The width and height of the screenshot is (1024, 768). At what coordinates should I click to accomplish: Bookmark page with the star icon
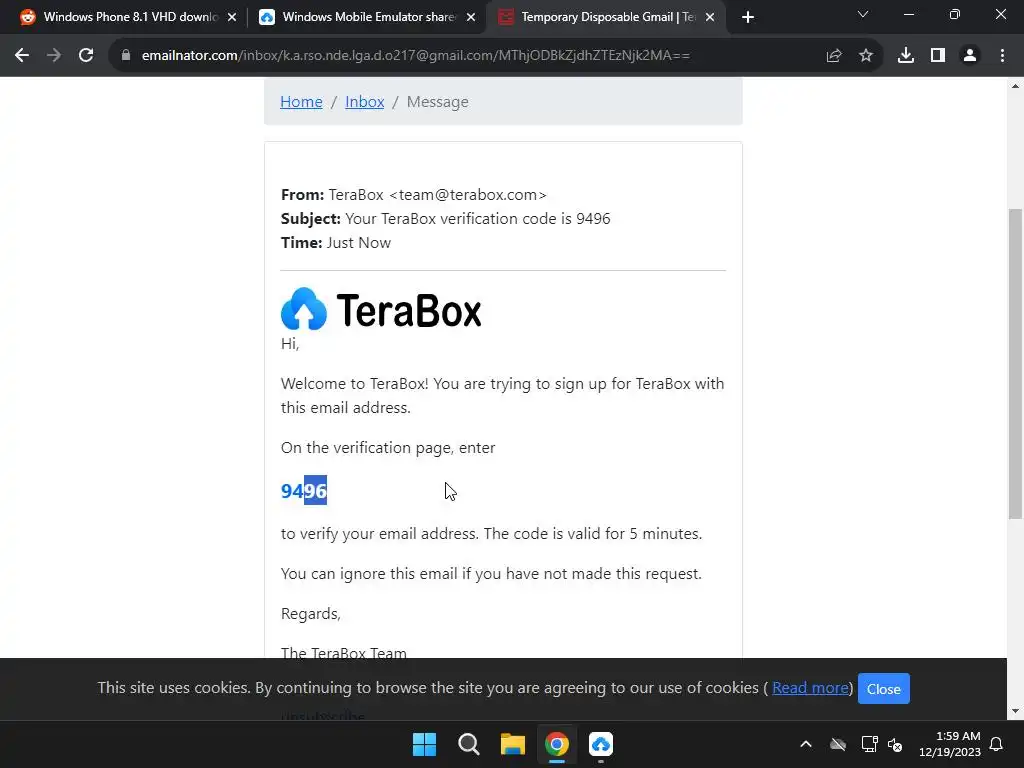(x=866, y=56)
